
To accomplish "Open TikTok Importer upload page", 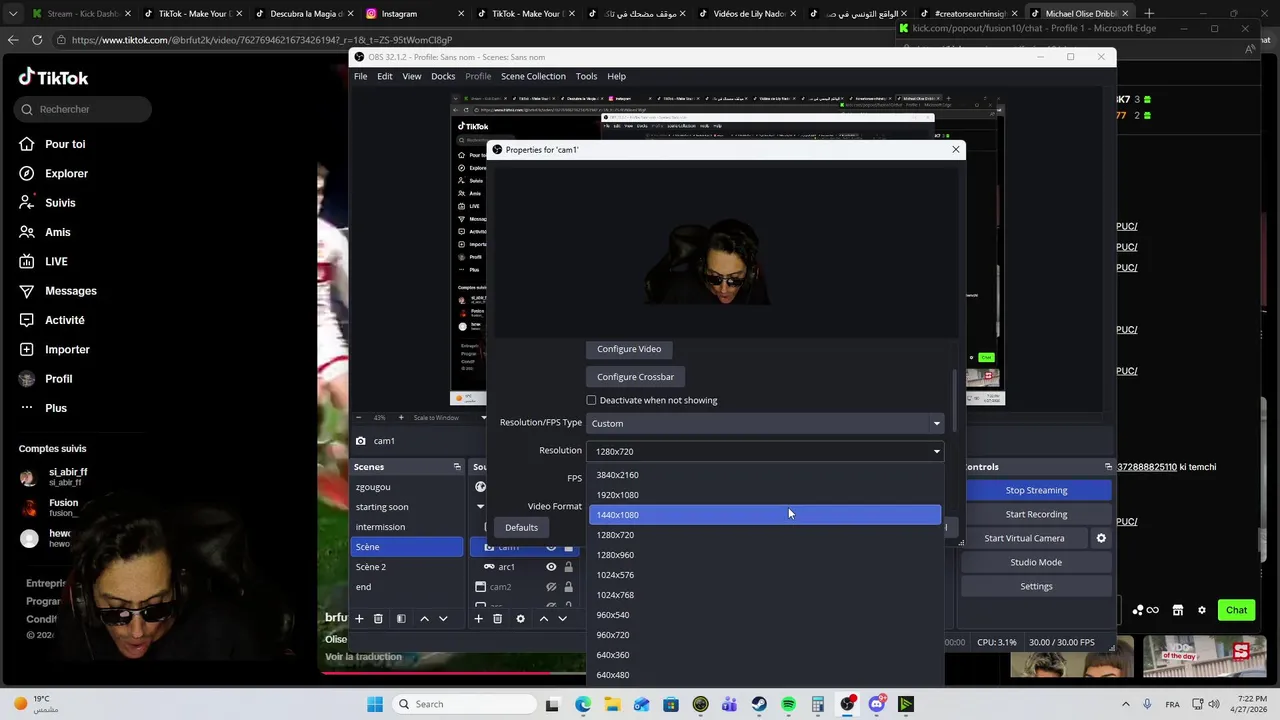I will 54,349.
